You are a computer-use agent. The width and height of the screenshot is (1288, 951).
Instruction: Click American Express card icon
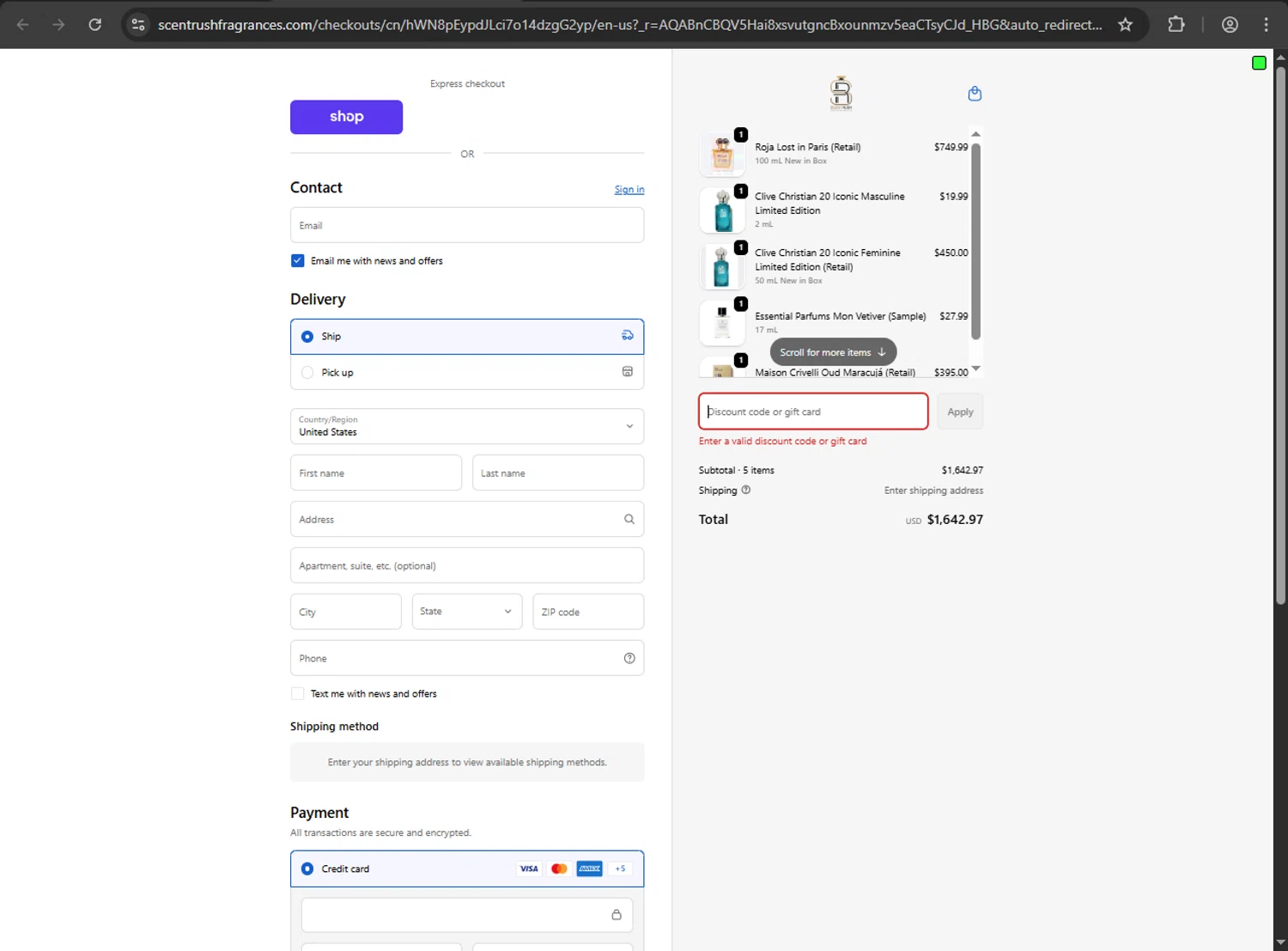click(589, 869)
